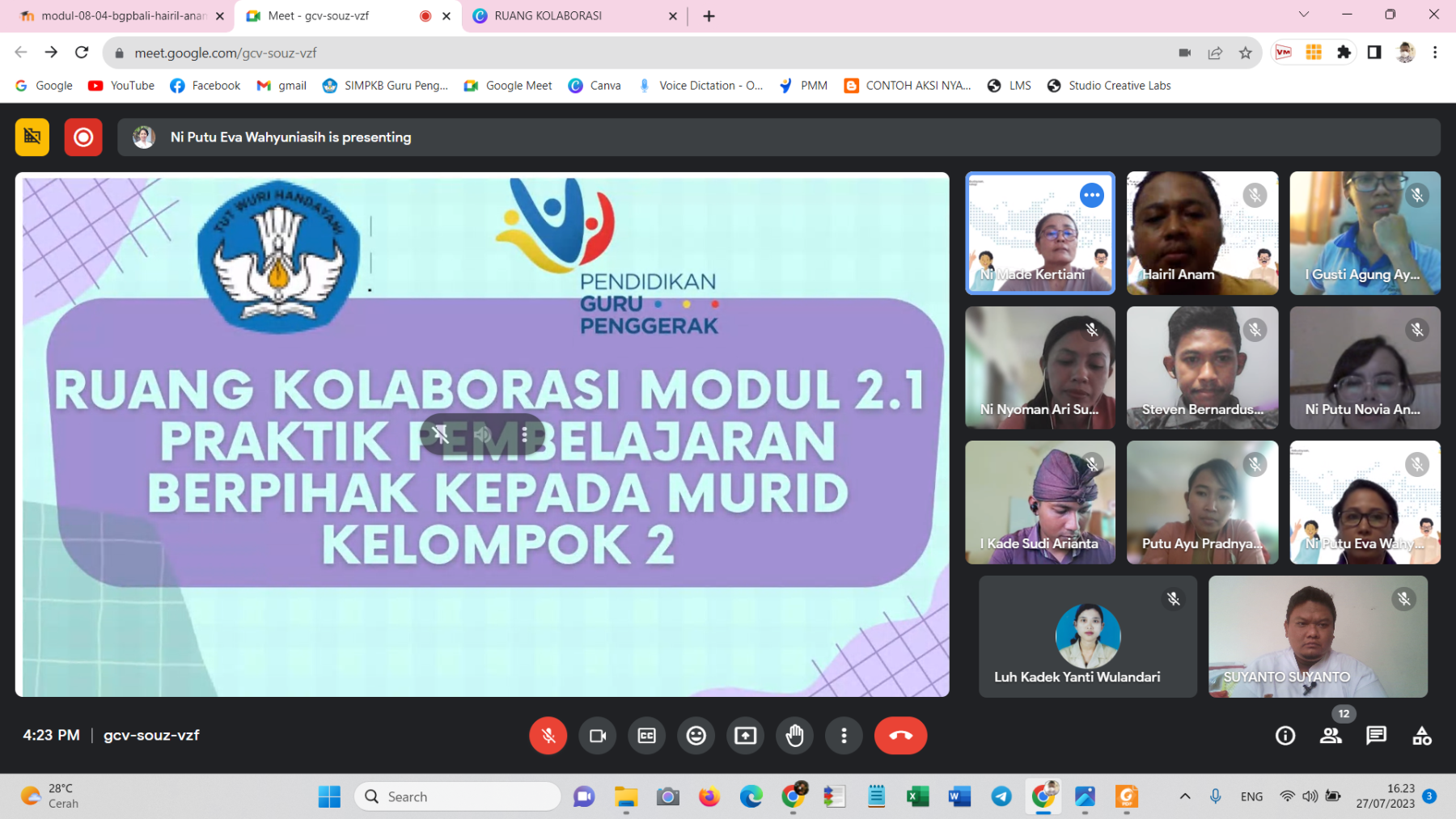The width and height of the screenshot is (1456, 819).
Task: Switch to the modul-08-04-bgpbali tab
Action: (121, 16)
